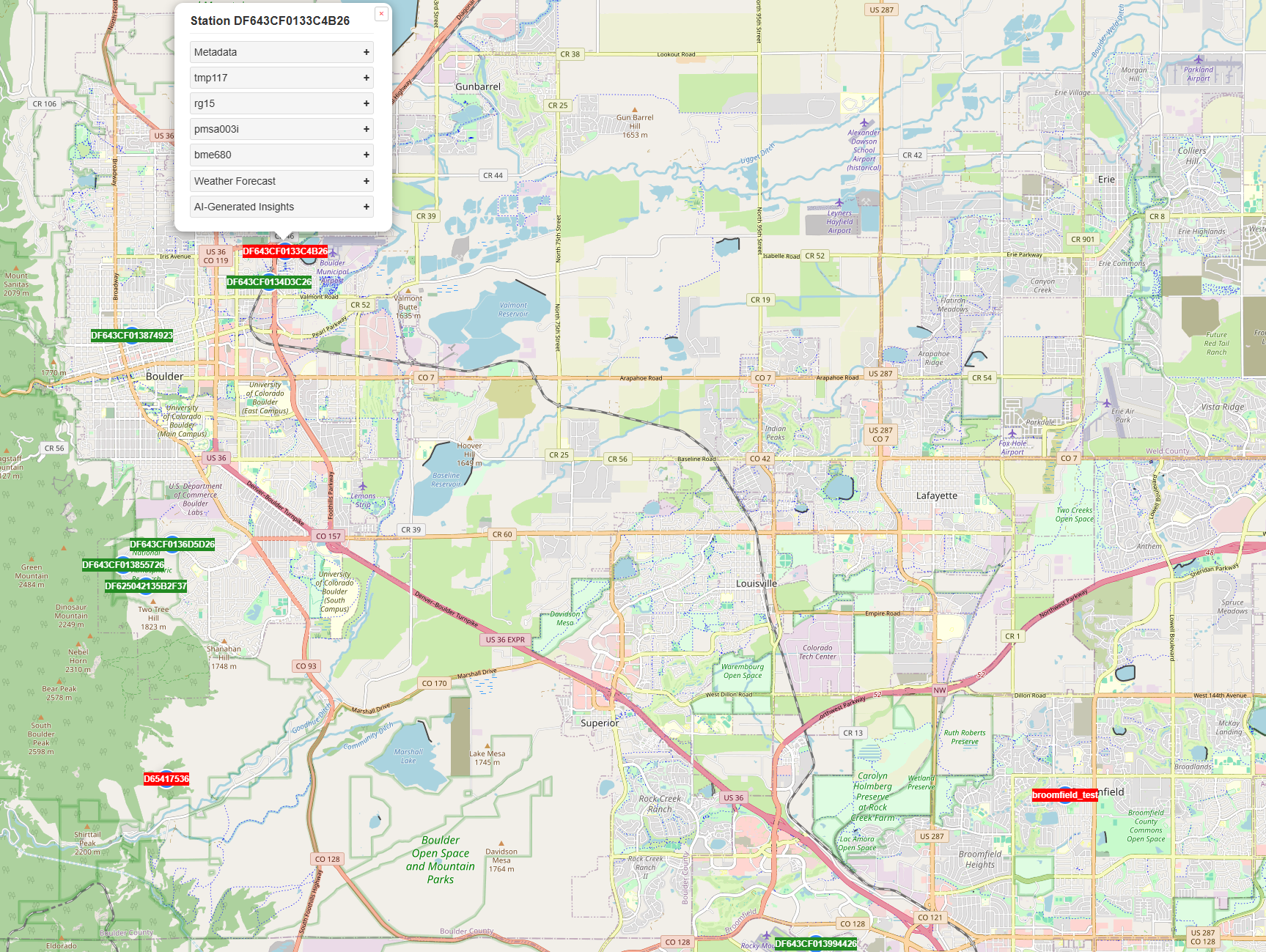Click the red D65417536 station marker
1266x952 pixels.
point(165,780)
